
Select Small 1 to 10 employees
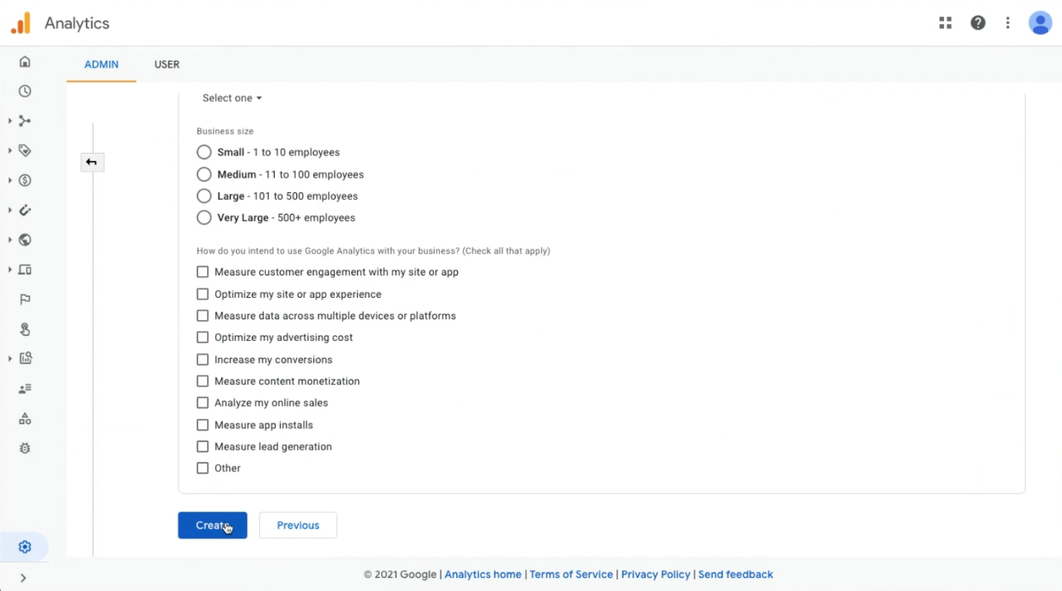[204, 152]
